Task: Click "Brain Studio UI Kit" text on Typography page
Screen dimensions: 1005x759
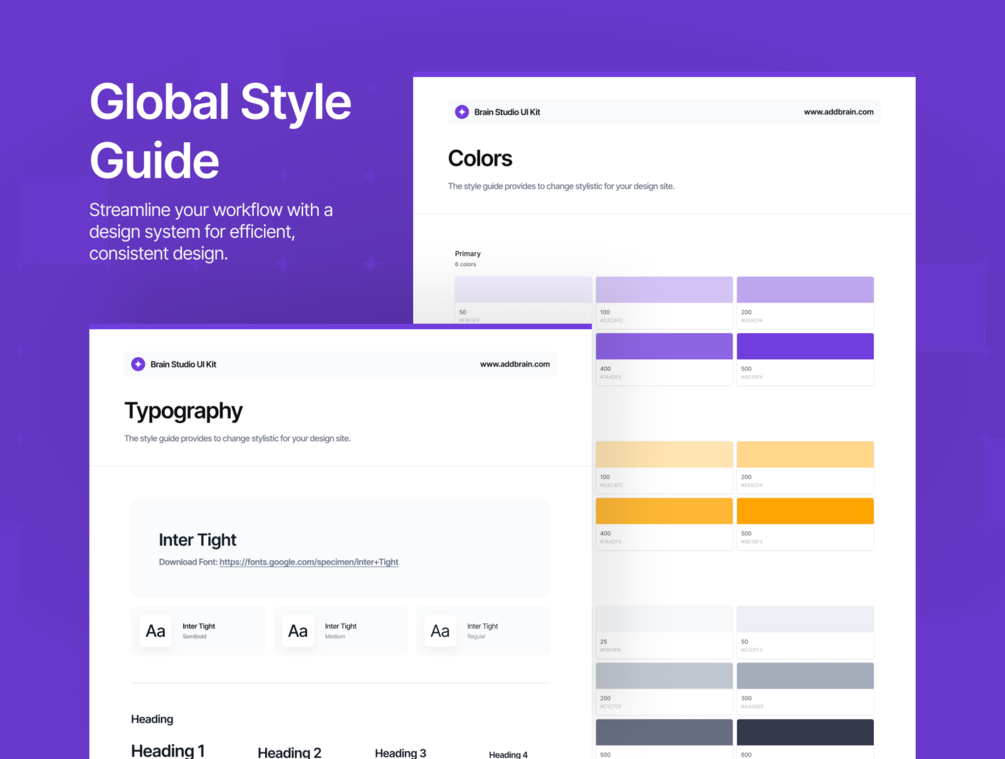Action: tap(183, 364)
